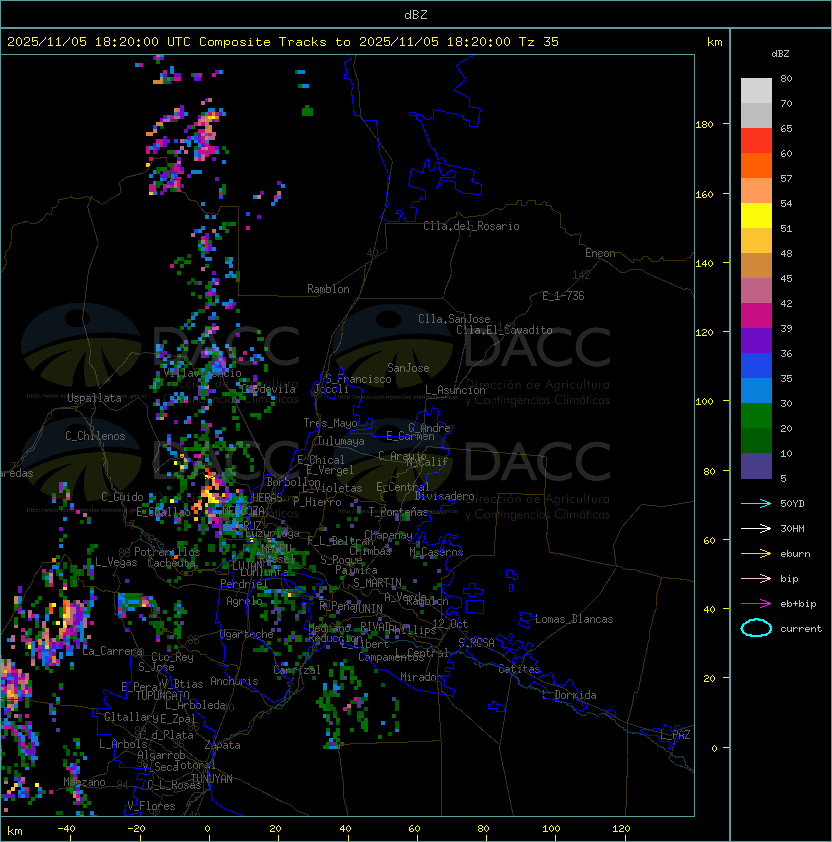
Task: Click the 'Agrelo' map label
Action: click(x=244, y=601)
